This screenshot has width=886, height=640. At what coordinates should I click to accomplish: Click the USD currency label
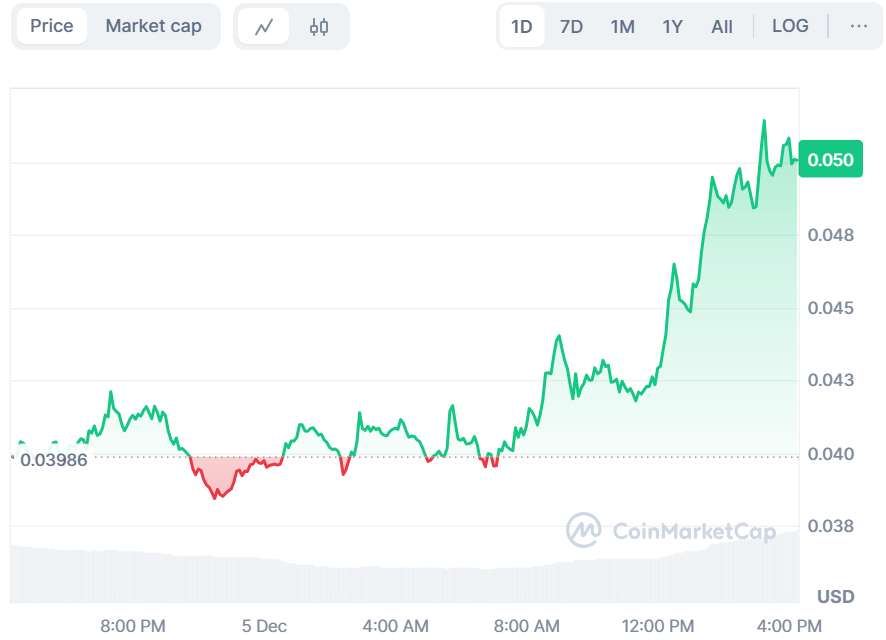tap(835, 597)
